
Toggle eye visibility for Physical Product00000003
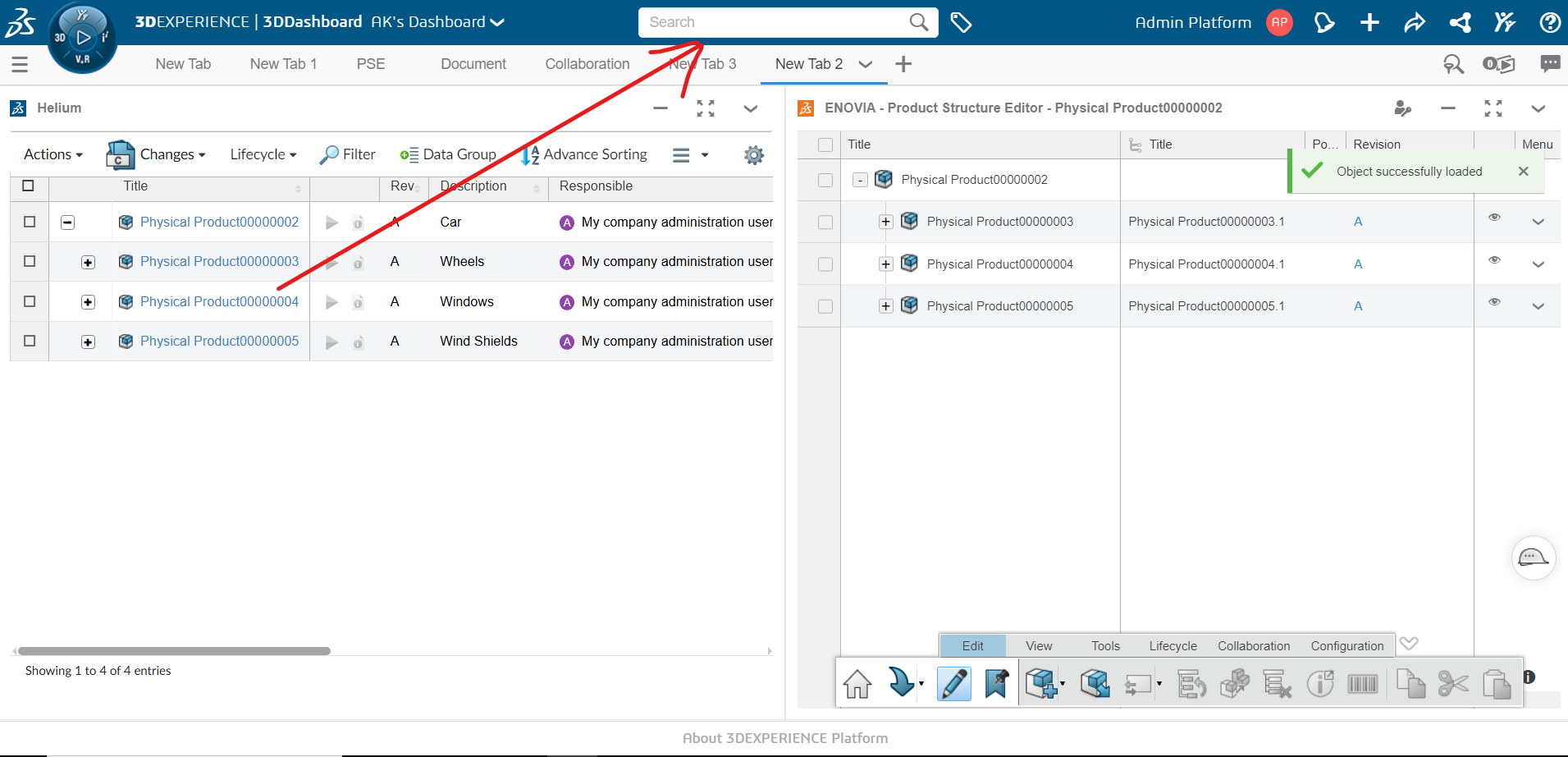tap(1494, 218)
